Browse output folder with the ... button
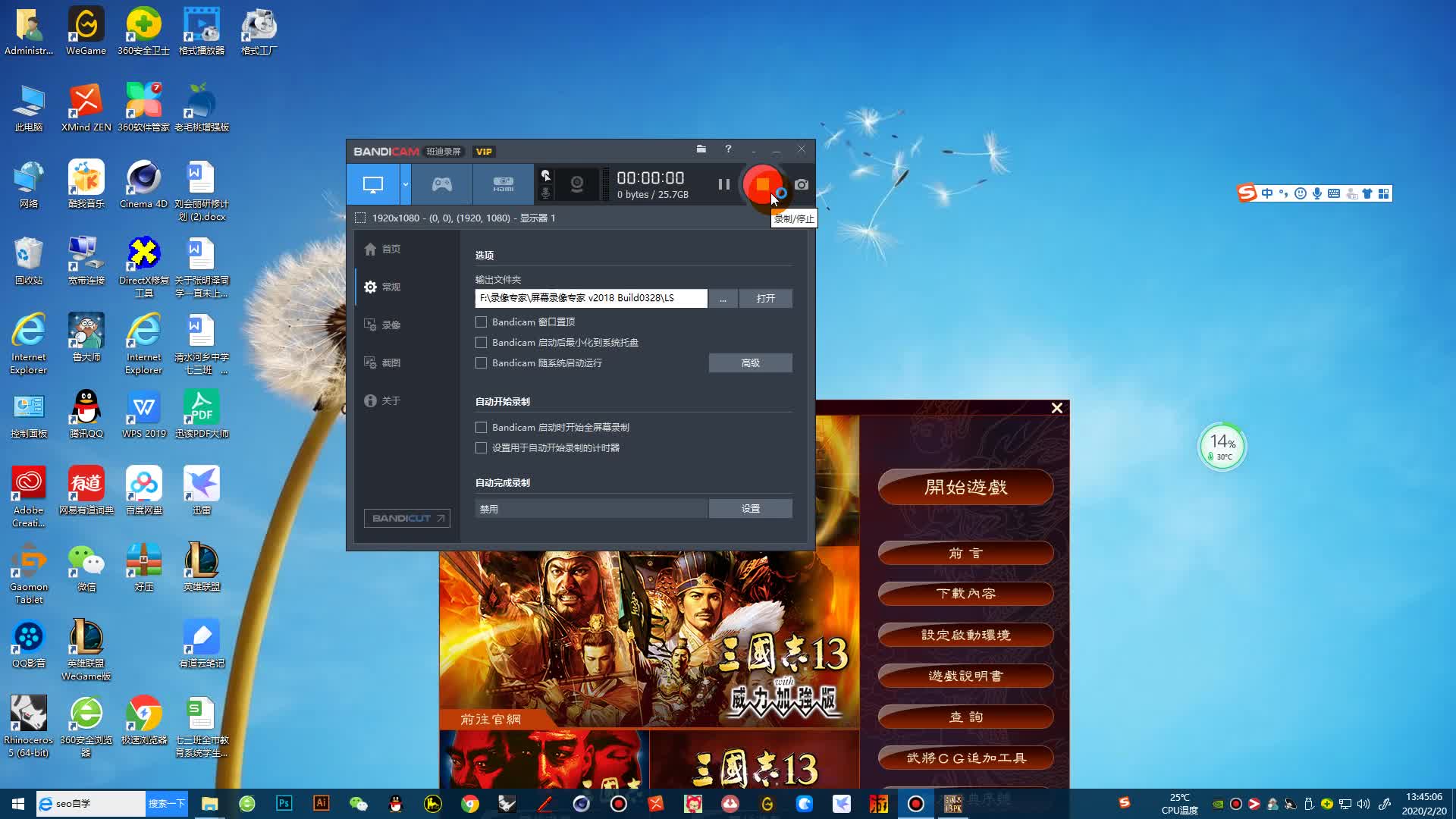Screen dimensions: 1456x819 click(723, 298)
